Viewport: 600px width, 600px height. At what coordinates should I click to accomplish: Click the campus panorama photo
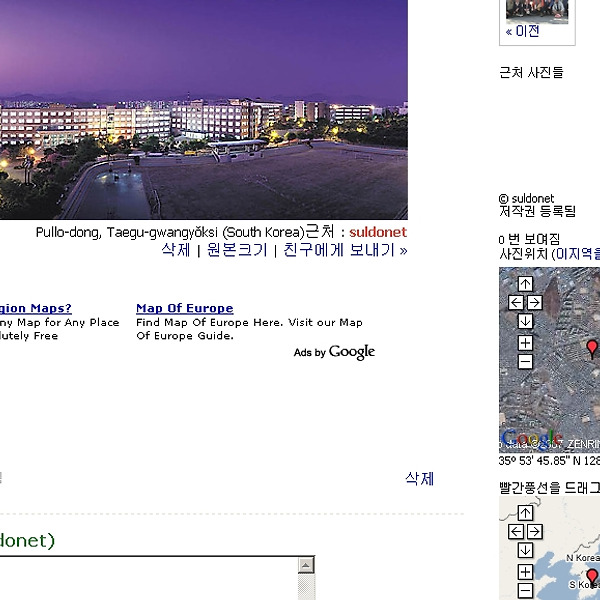(x=200, y=110)
